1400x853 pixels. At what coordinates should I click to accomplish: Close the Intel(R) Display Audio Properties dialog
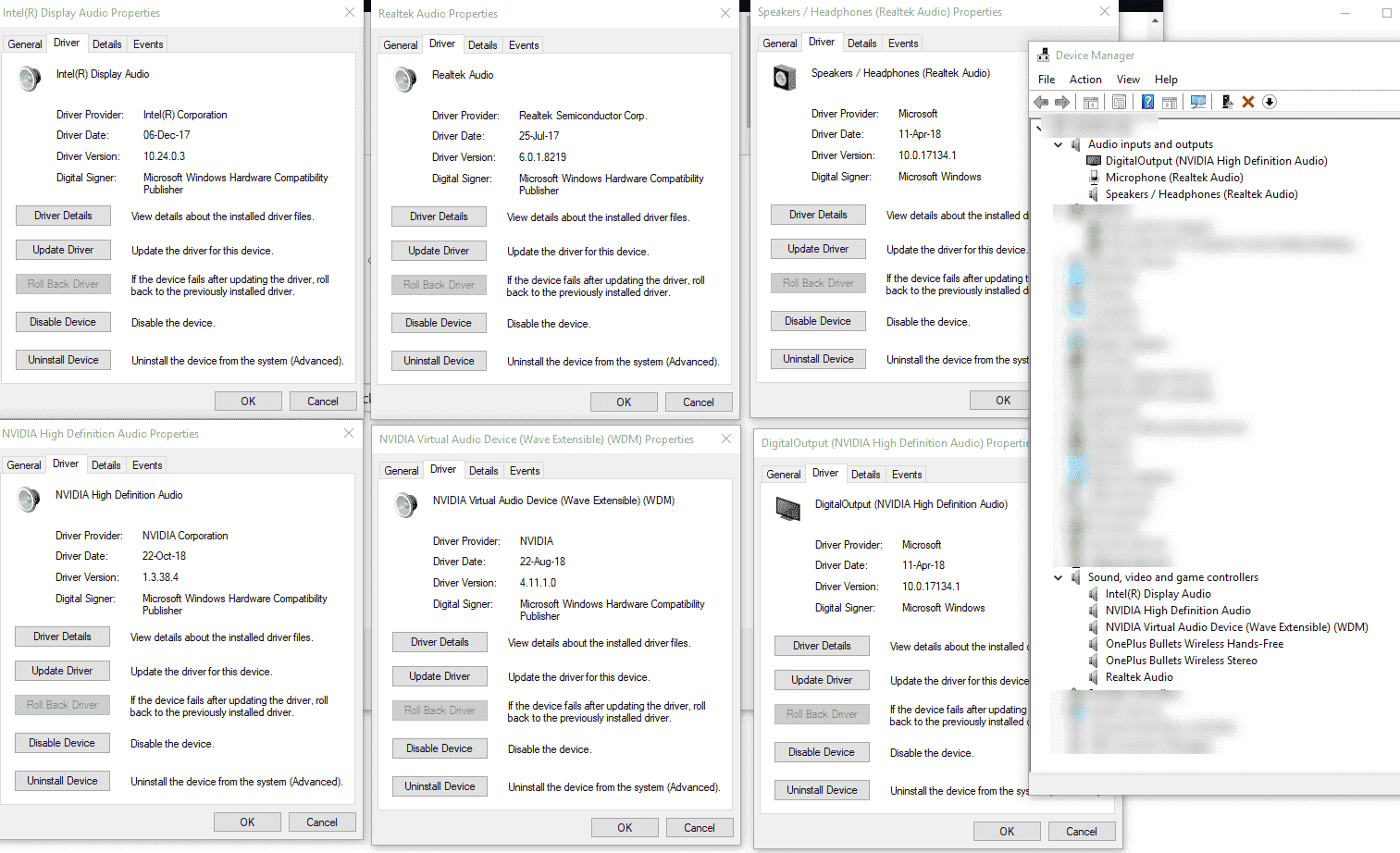[349, 12]
